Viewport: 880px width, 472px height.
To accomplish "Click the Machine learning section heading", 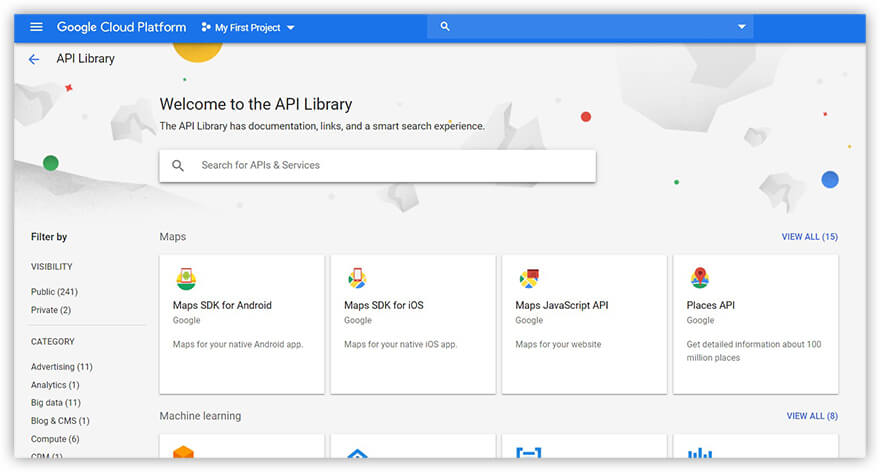I will click(200, 416).
